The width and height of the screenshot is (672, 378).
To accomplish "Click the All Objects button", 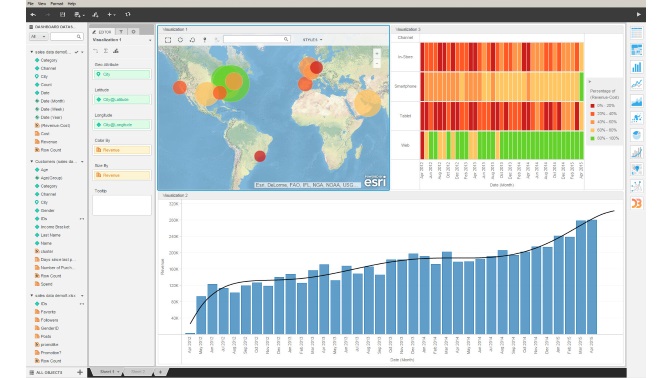I will (x=46, y=372).
